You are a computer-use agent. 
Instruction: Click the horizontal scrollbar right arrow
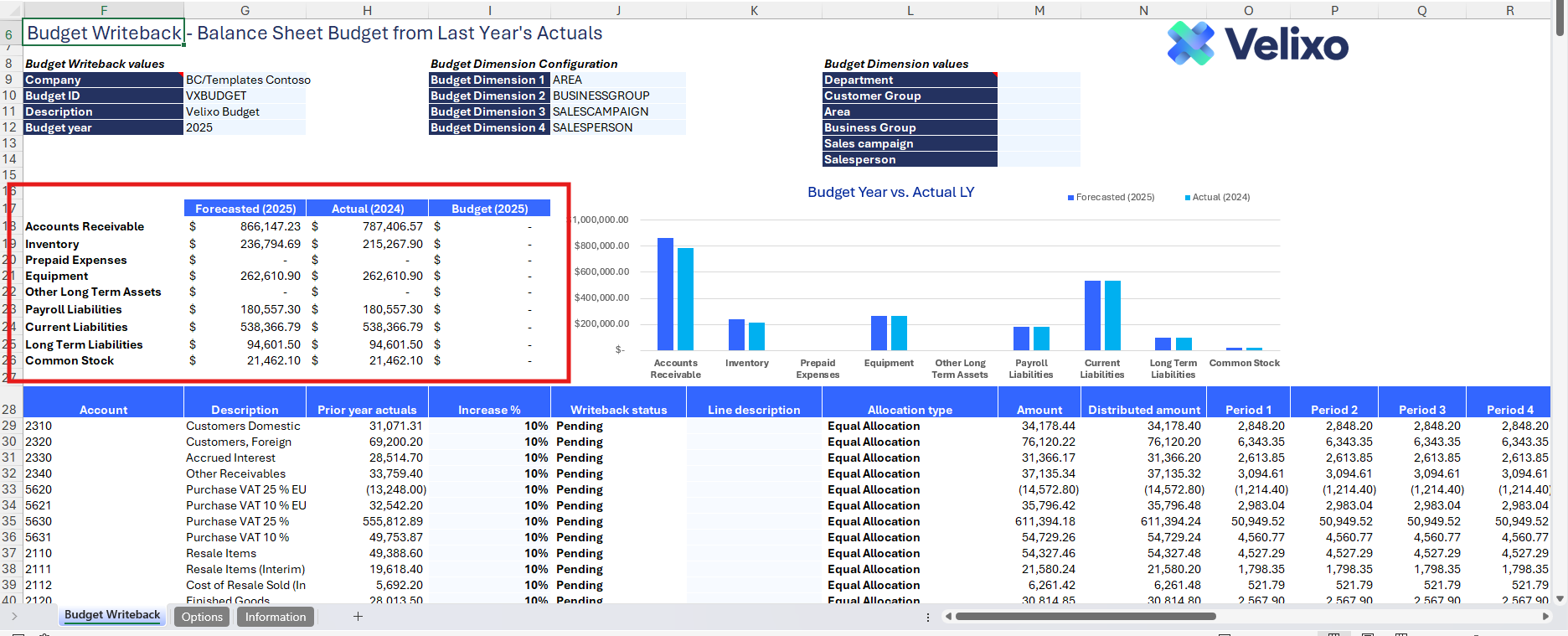pyautogui.click(x=1545, y=617)
